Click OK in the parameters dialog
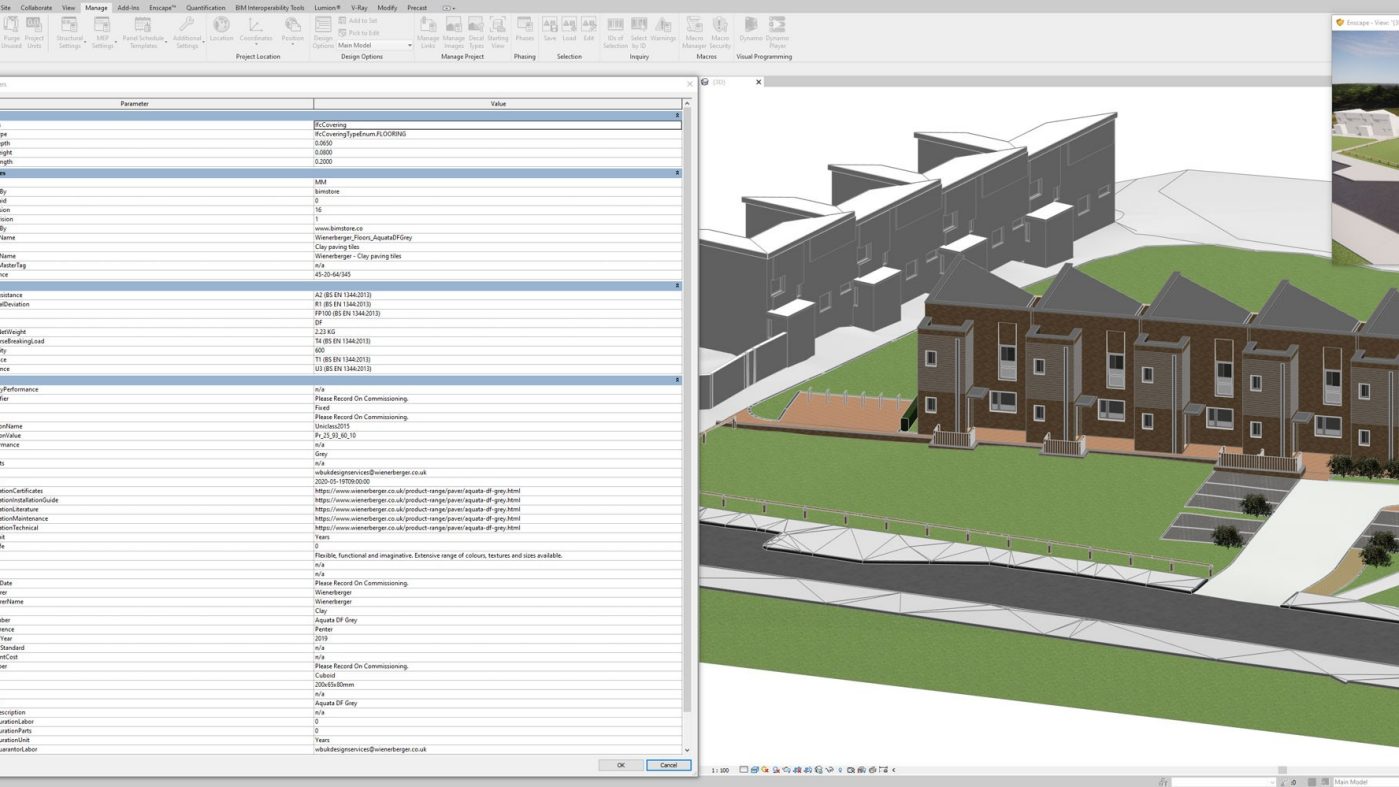The height and width of the screenshot is (787, 1399). pyautogui.click(x=620, y=764)
